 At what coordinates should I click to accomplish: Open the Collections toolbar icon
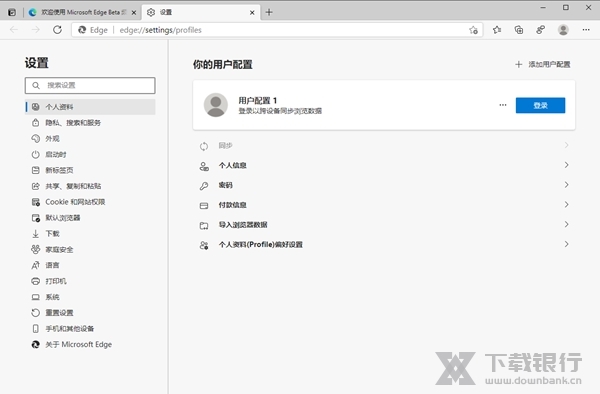point(519,30)
